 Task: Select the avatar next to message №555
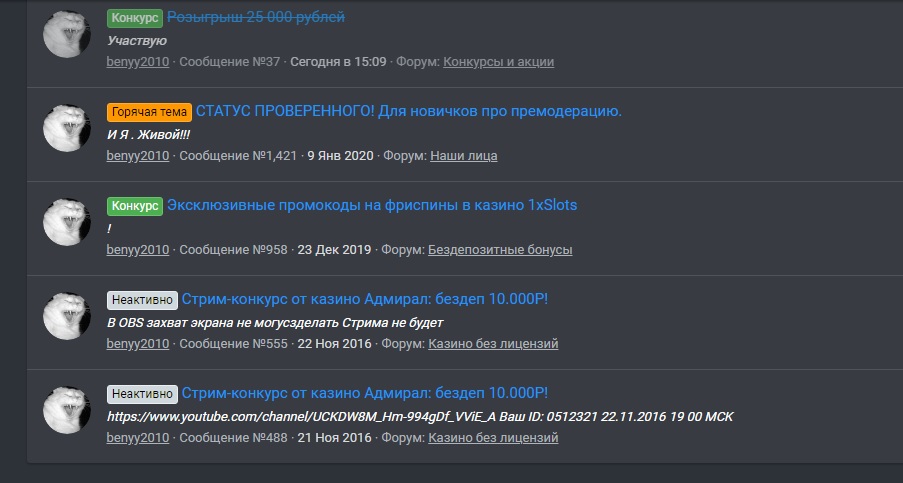pos(66,316)
